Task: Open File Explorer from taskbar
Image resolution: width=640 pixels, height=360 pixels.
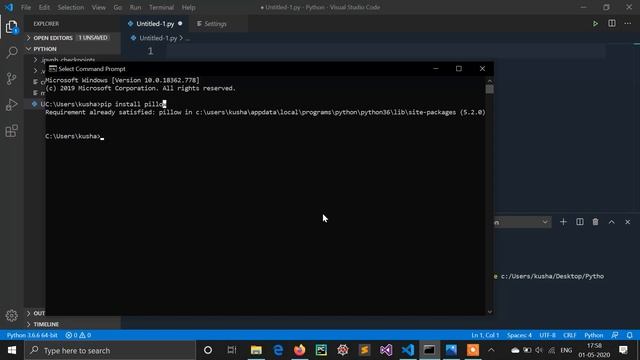Action: tap(256, 350)
